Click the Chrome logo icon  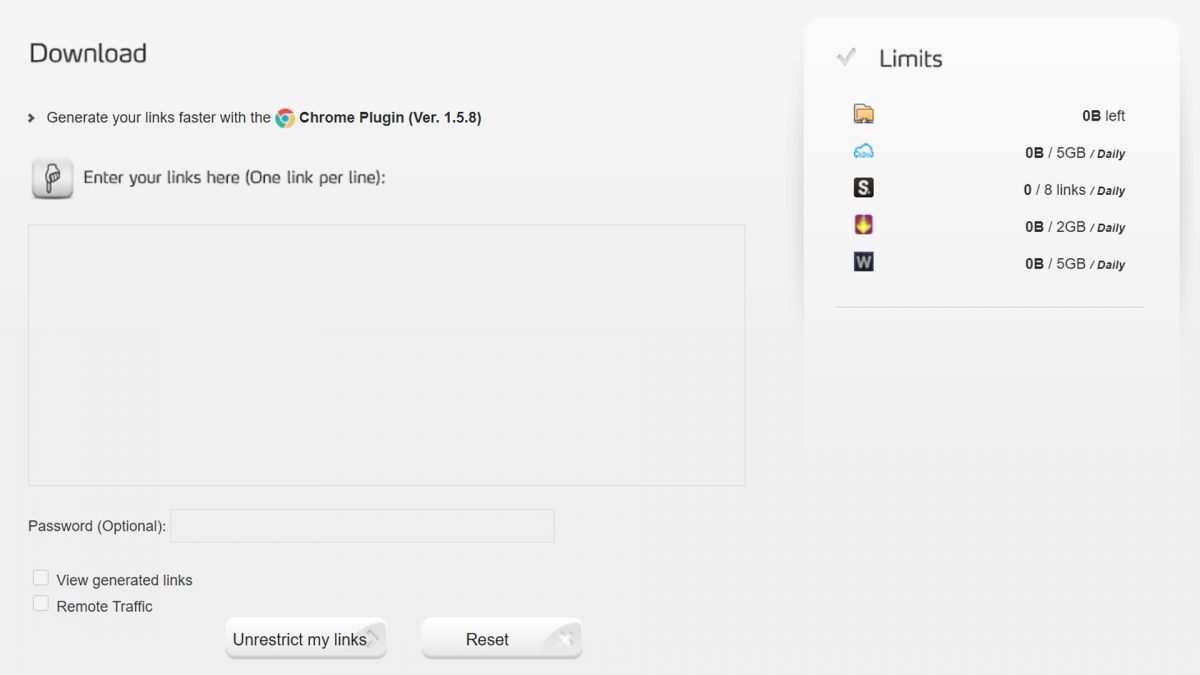coord(285,118)
